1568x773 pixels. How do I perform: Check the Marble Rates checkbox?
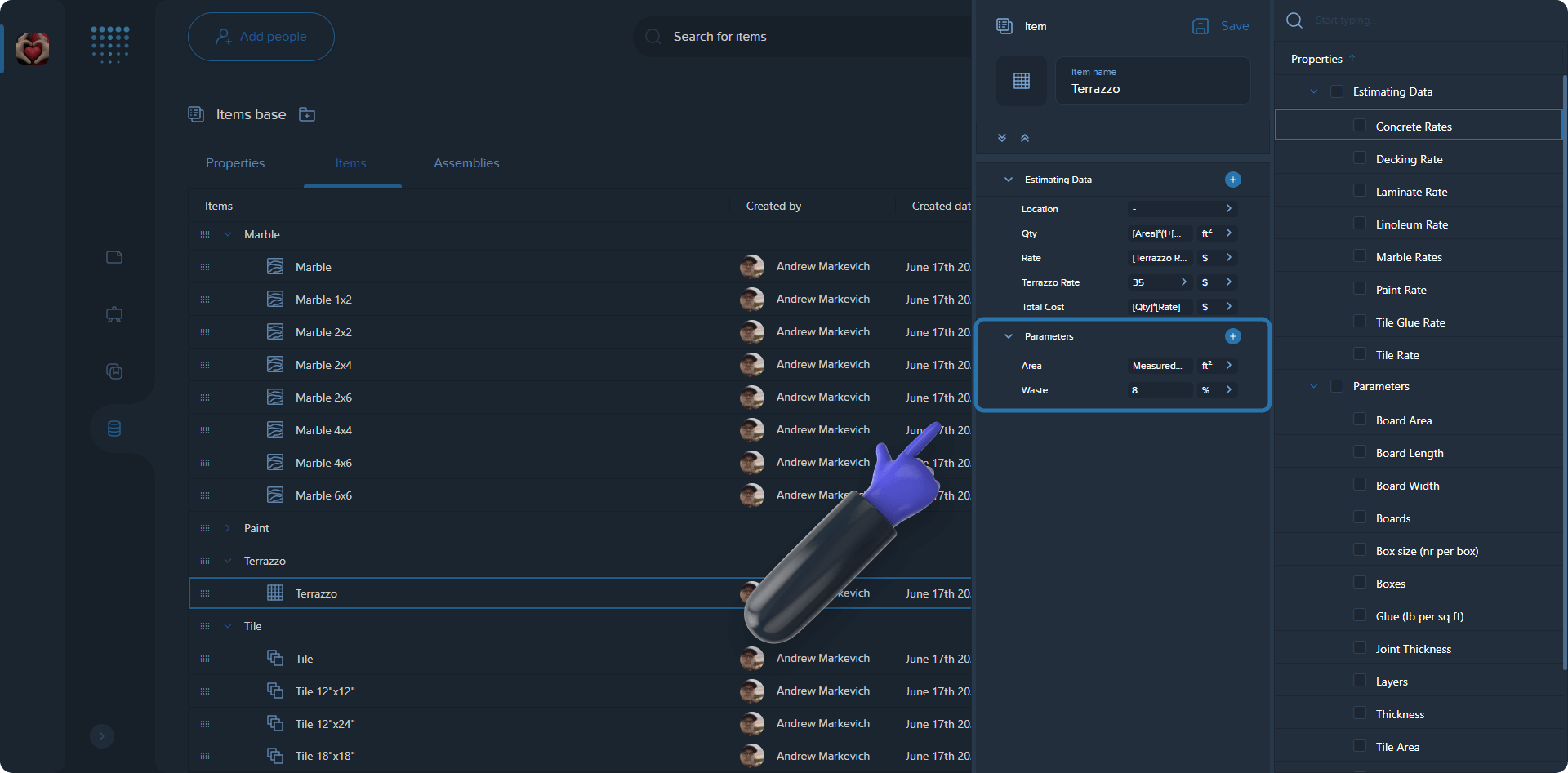tap(1360, 256)
